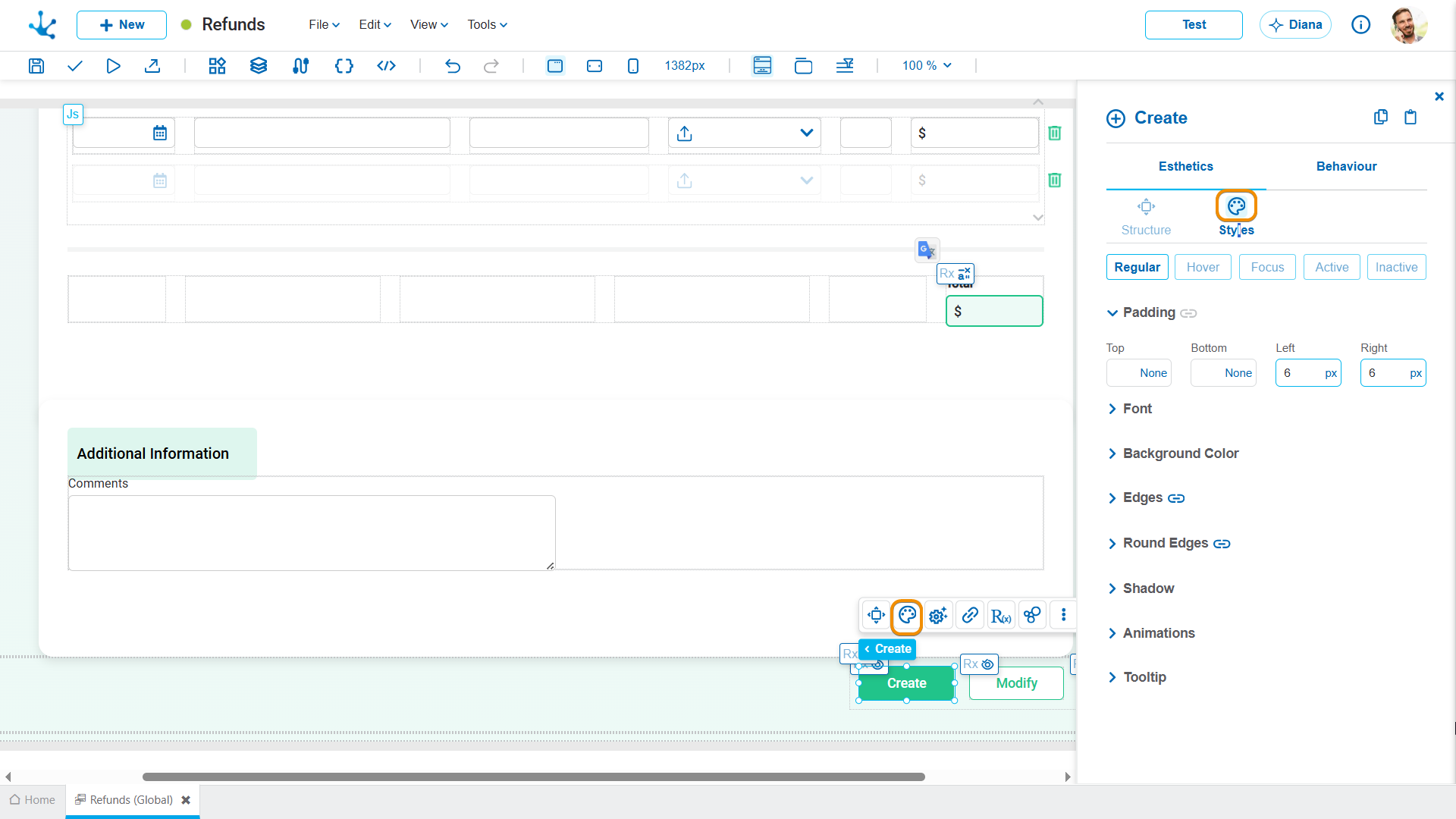Select the desktop viewport icon

[x=555, y=66]
